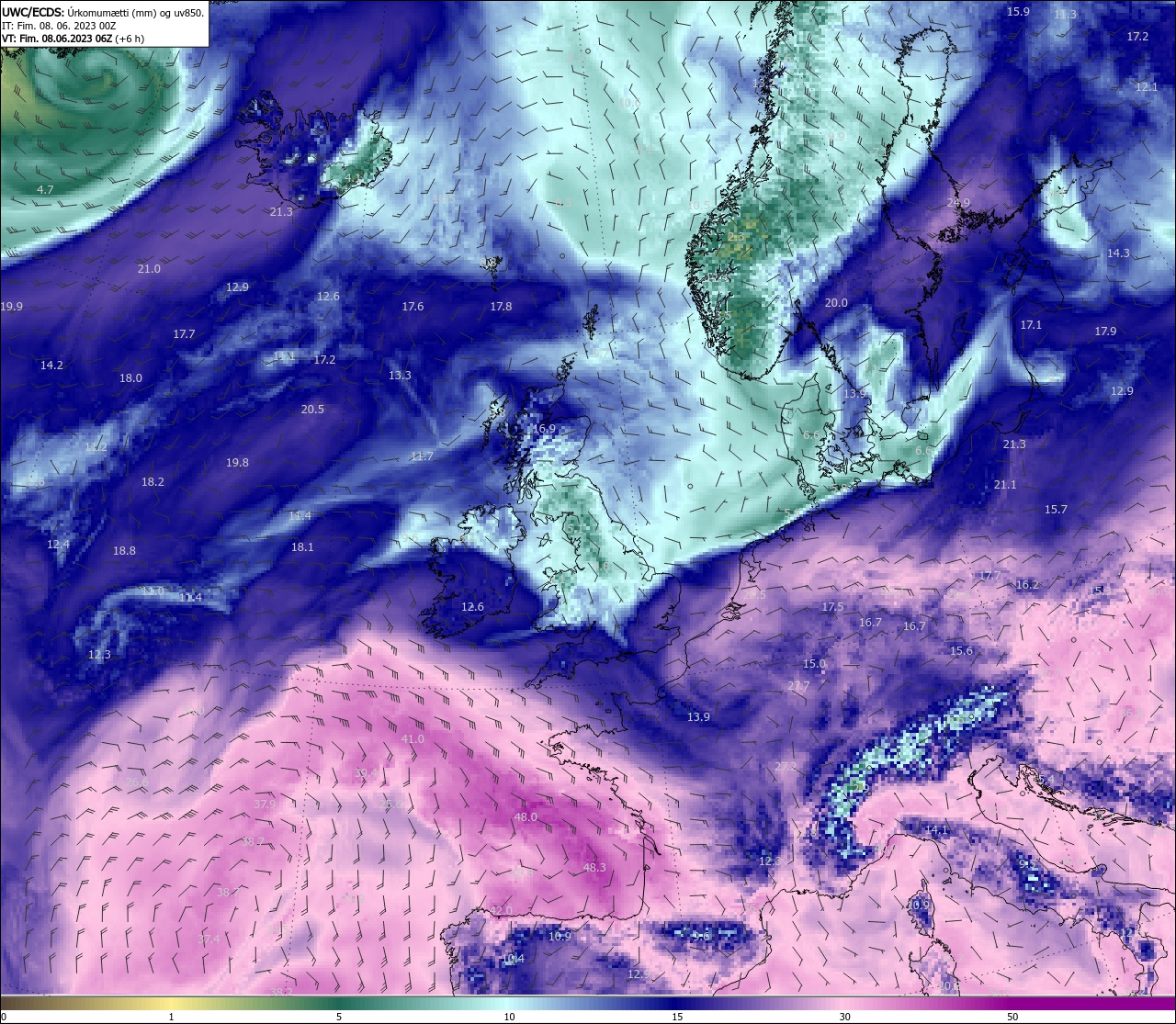This screenshot has width=1176, height=1024.
Task: Click the 13.3 value on the map
Action: pos(400,376)
